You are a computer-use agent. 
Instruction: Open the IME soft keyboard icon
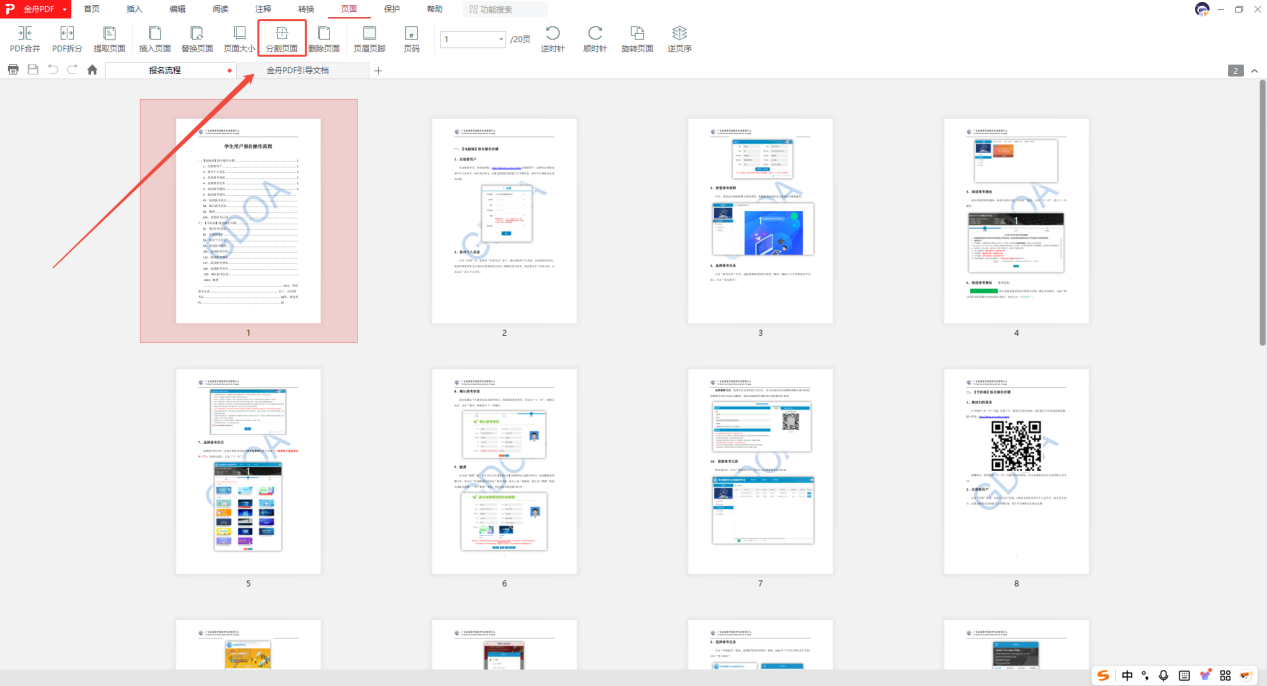point(1184,676)
